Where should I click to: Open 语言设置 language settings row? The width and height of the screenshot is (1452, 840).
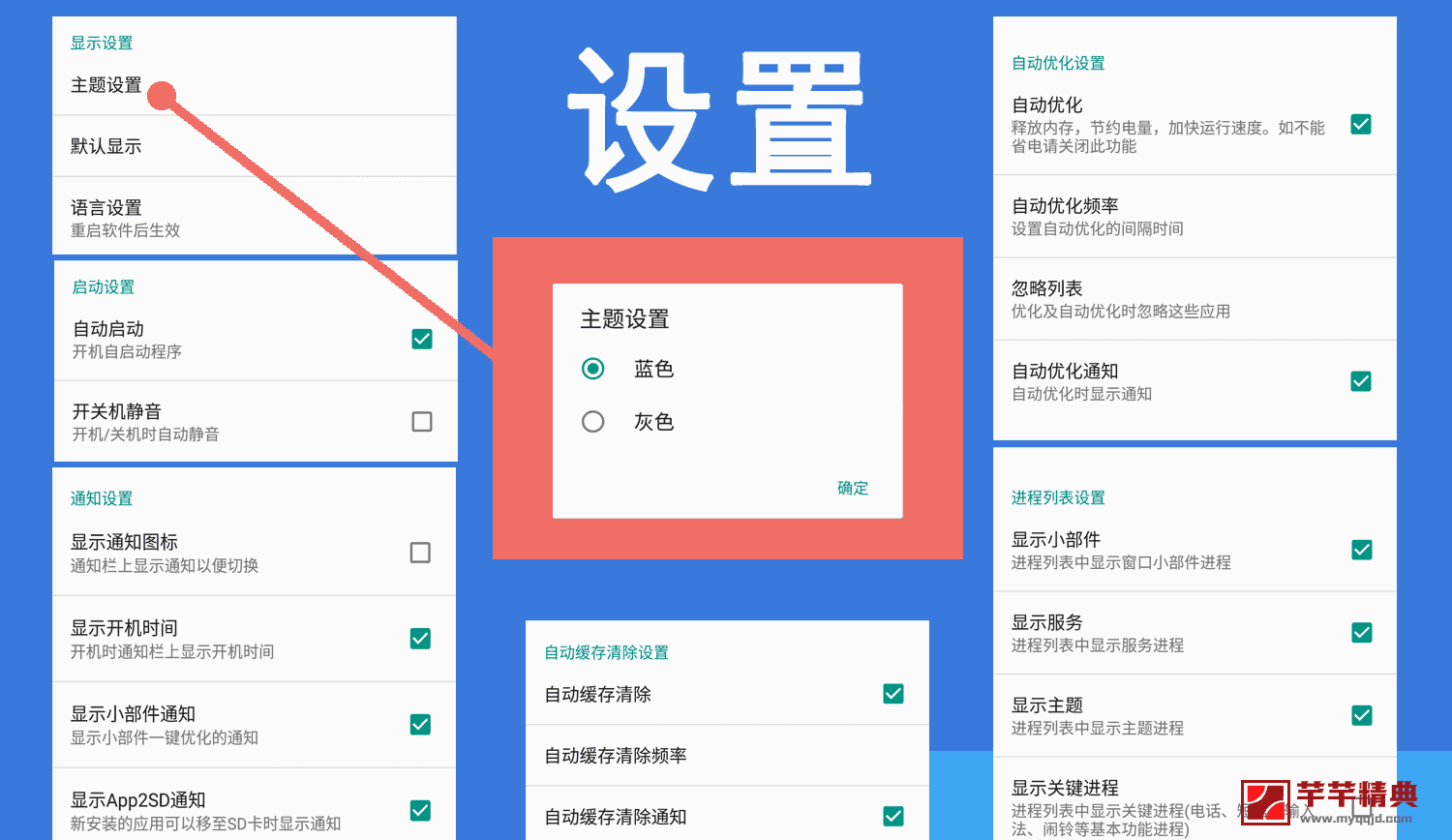254,217
